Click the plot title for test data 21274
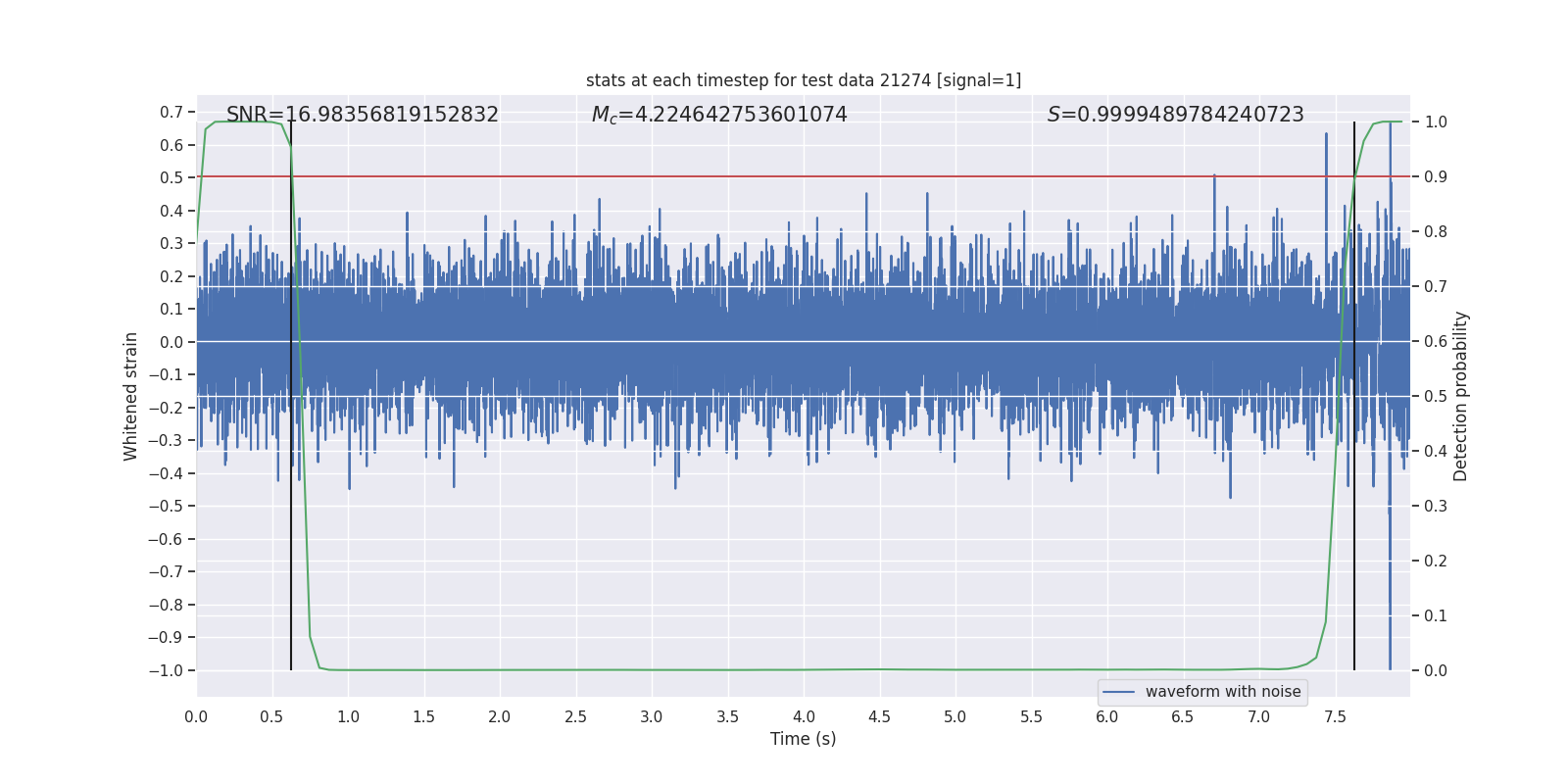The image size is (1568, 784). tap(803, 80)
